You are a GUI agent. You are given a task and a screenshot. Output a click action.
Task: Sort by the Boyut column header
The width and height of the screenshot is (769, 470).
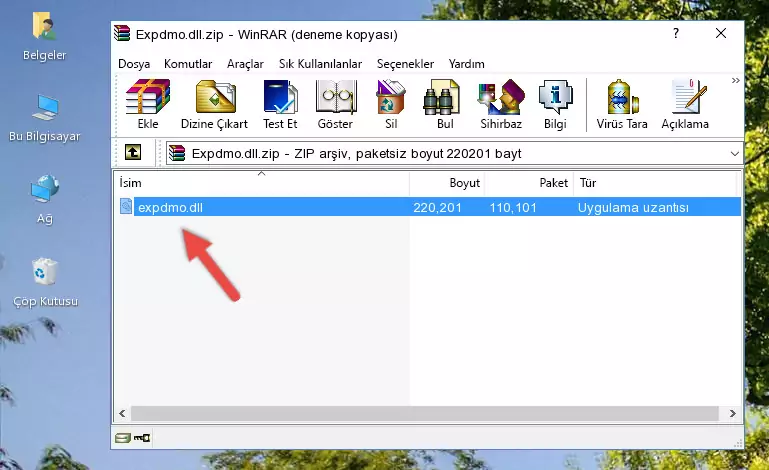[x=447, y=183]
